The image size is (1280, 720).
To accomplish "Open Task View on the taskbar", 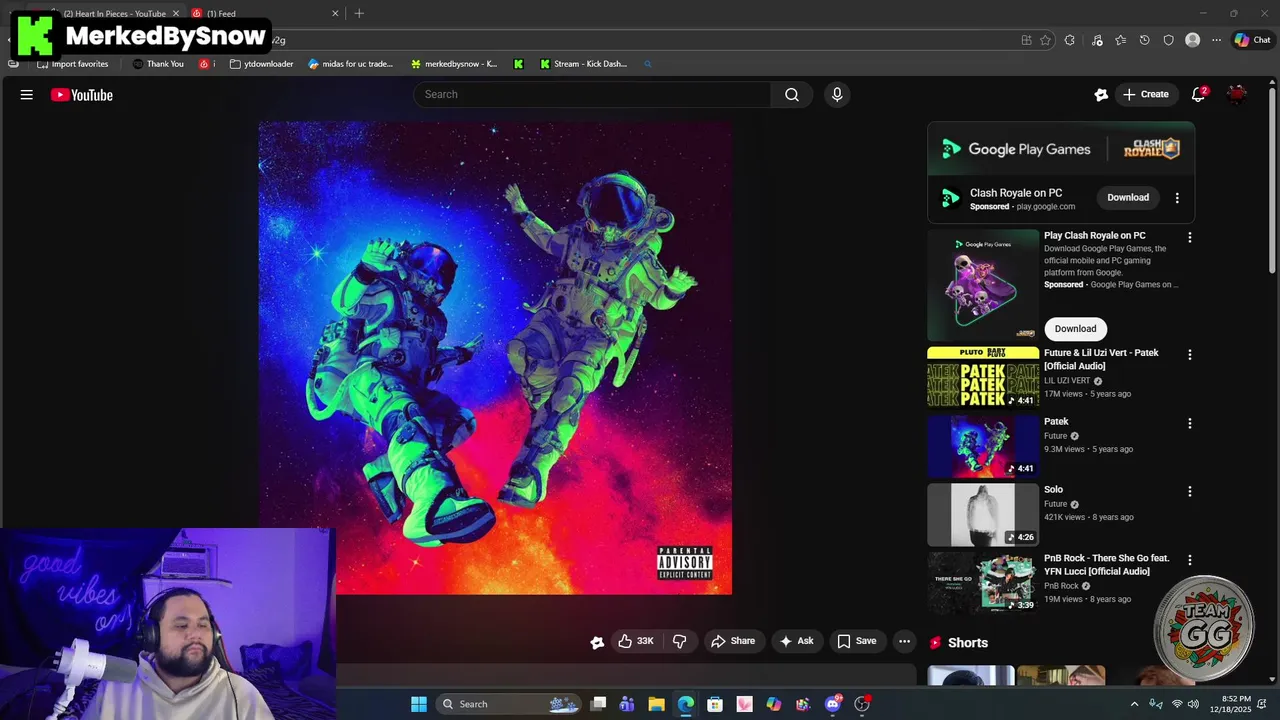I will click(x=598, y=704).
